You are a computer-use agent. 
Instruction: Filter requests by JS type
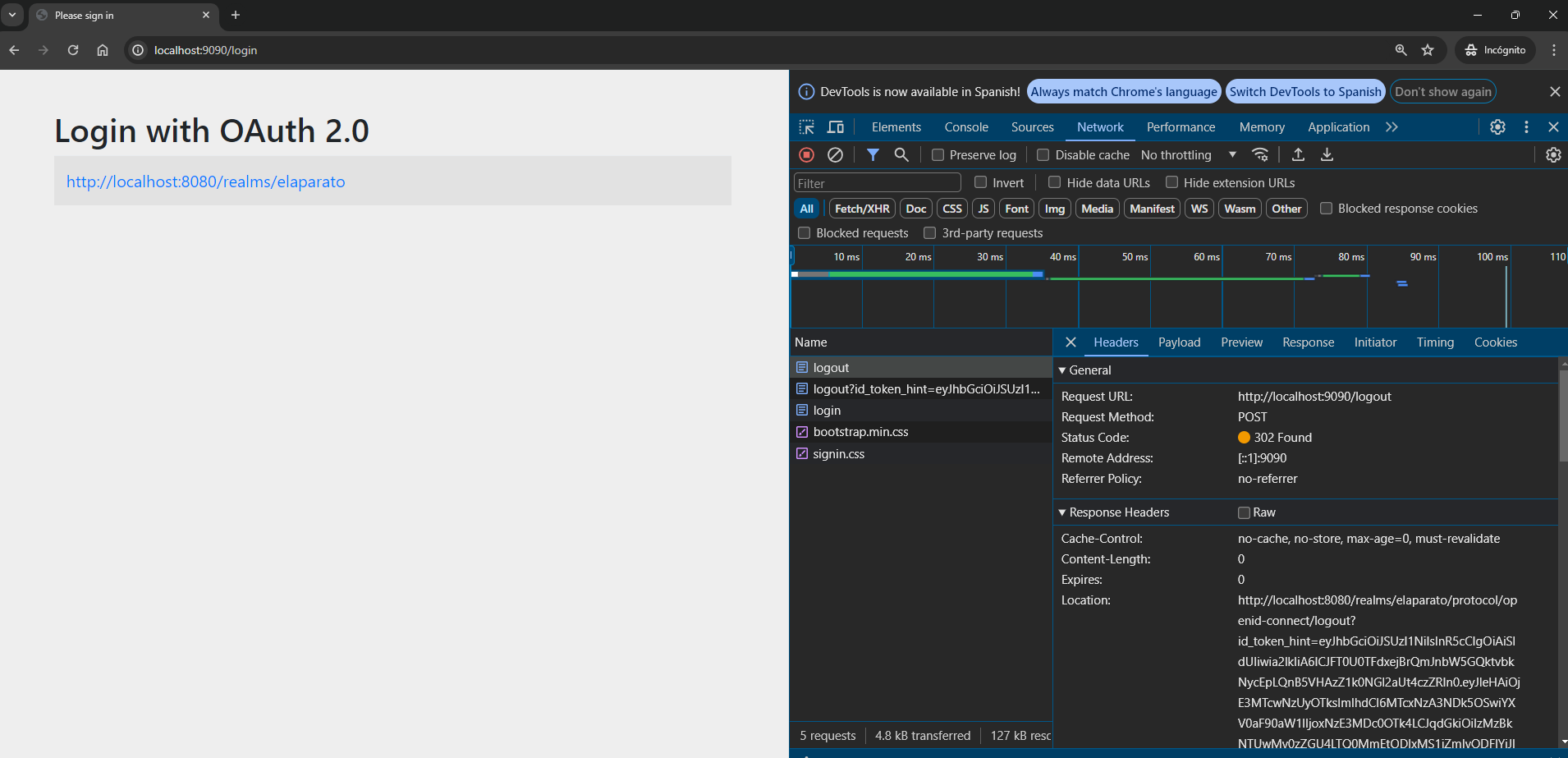pyautogui.click(x=983, y=209)
